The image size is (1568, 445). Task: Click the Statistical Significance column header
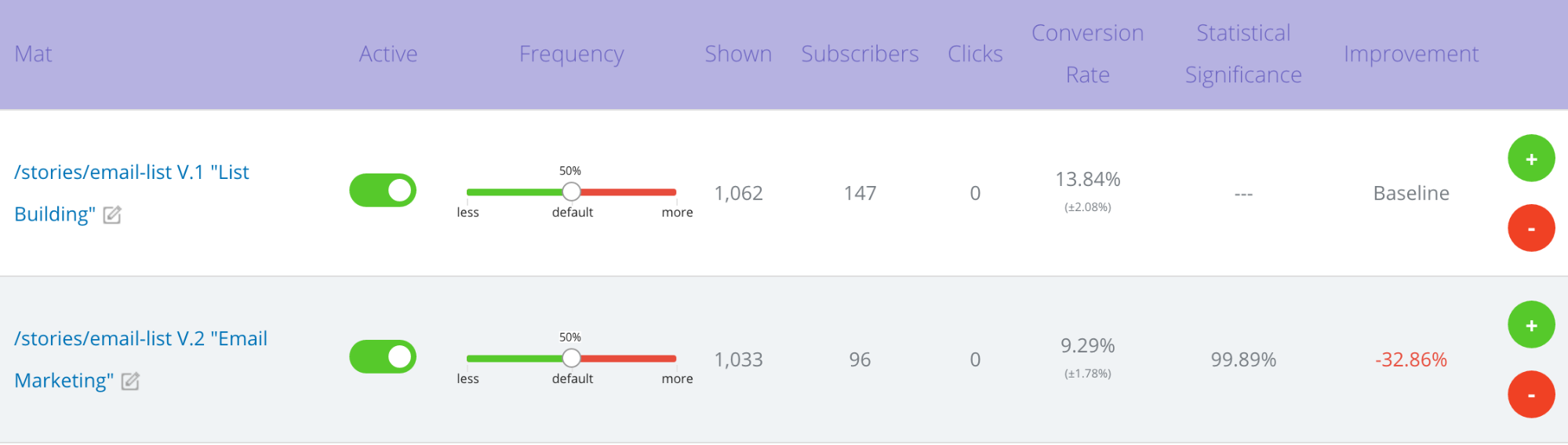[1243, 54]
